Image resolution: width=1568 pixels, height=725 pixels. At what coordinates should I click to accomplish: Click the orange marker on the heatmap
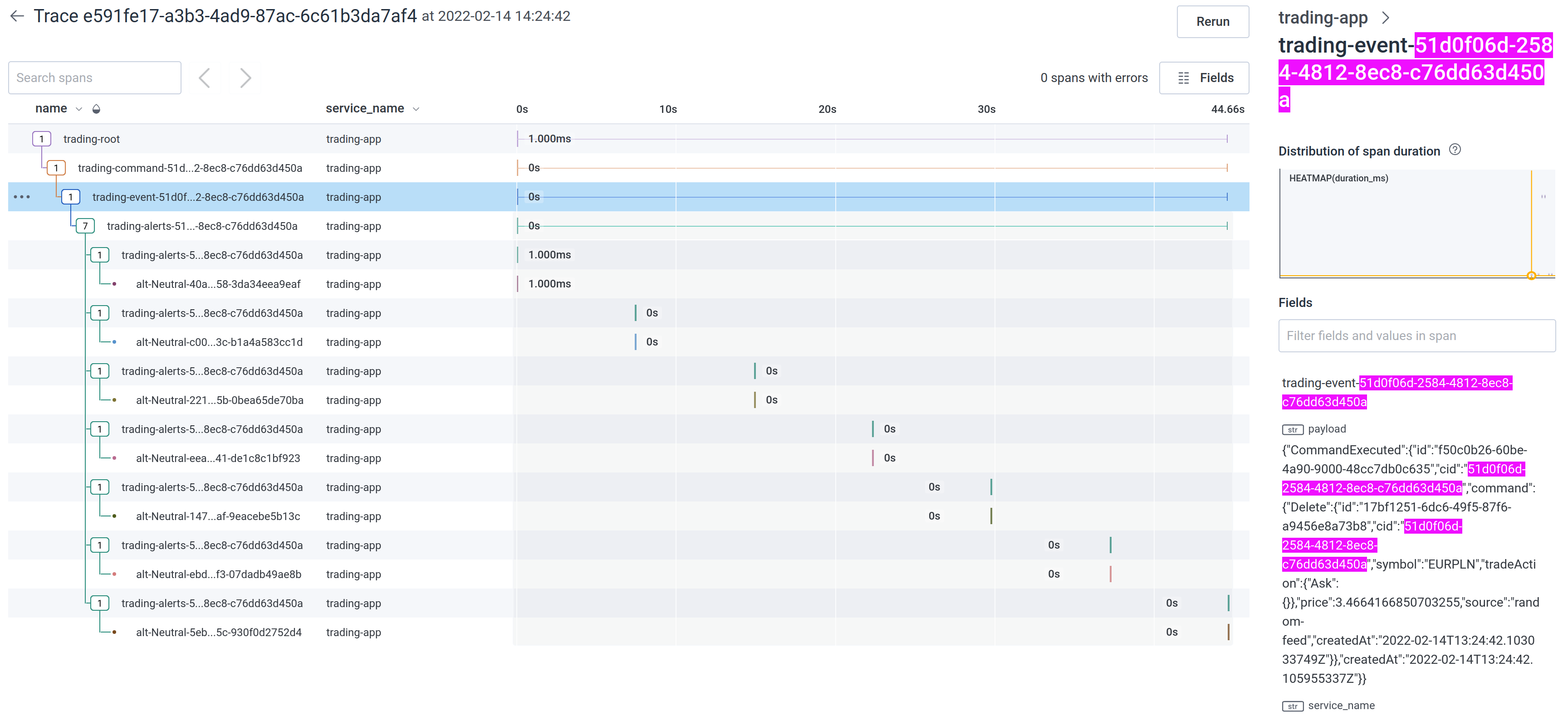(x=1532, y=276)
